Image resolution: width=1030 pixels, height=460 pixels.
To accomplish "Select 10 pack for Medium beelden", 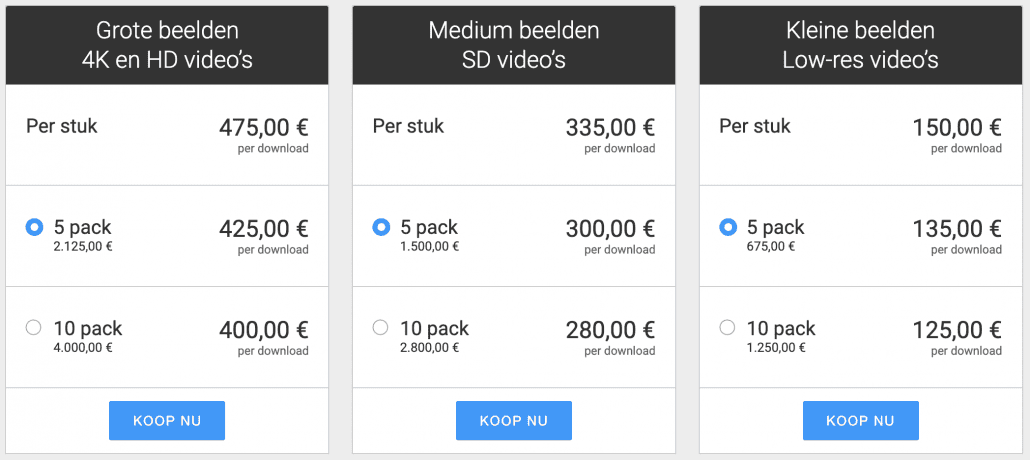I will 380,327.
